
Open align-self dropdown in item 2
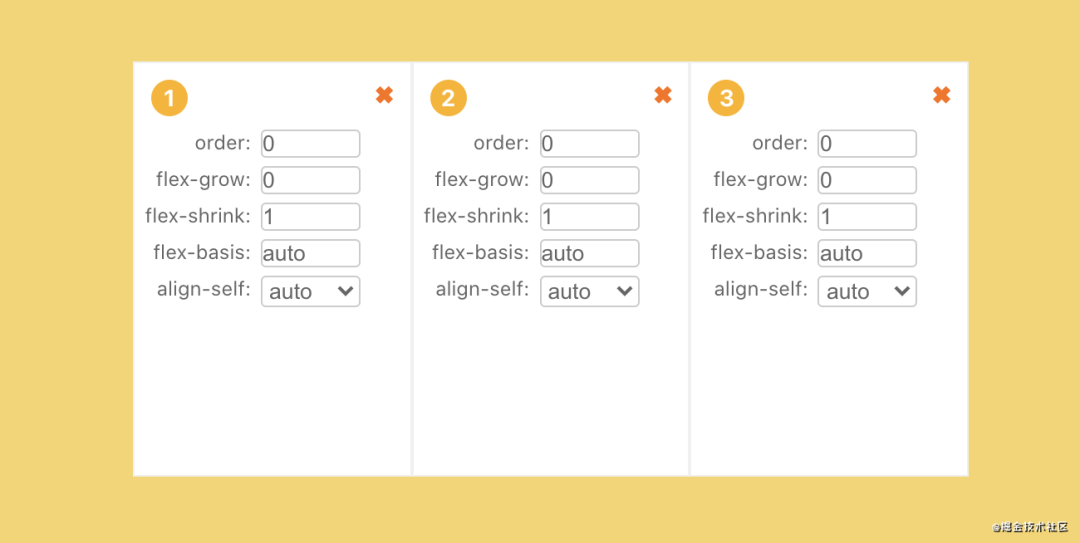pyautogui.click(x=590, y=291)
